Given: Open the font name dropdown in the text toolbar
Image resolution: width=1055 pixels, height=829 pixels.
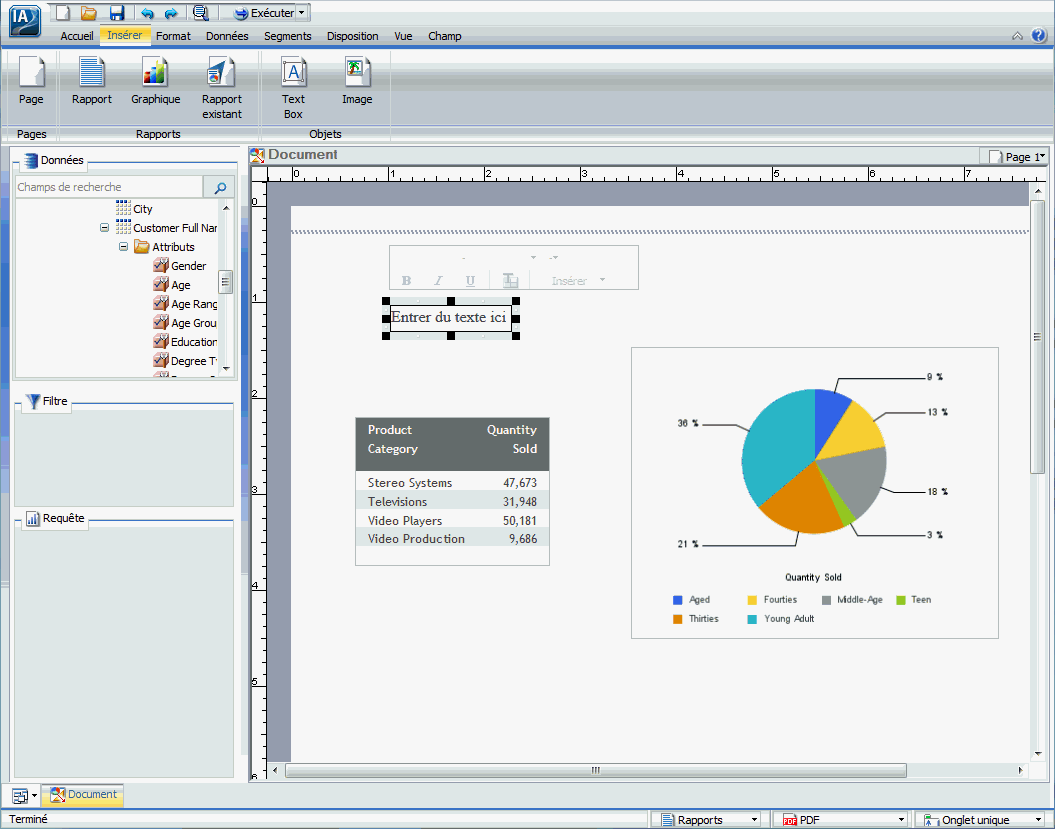Looking at the screenshot, I should pos(533,257).
